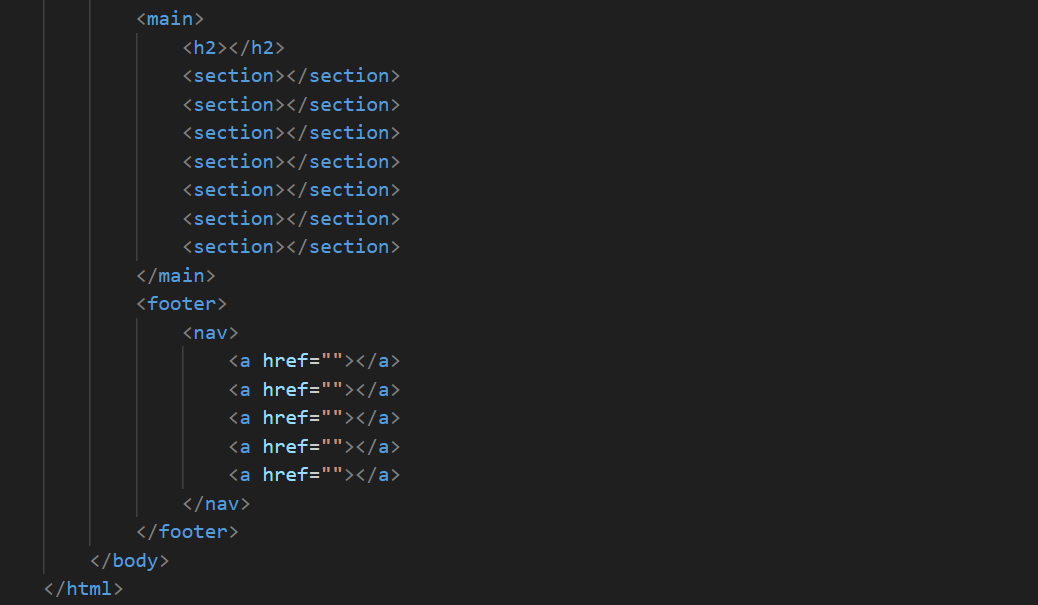Click the closing nav tag
The image size is (1038, 605).
pos(217,504)
